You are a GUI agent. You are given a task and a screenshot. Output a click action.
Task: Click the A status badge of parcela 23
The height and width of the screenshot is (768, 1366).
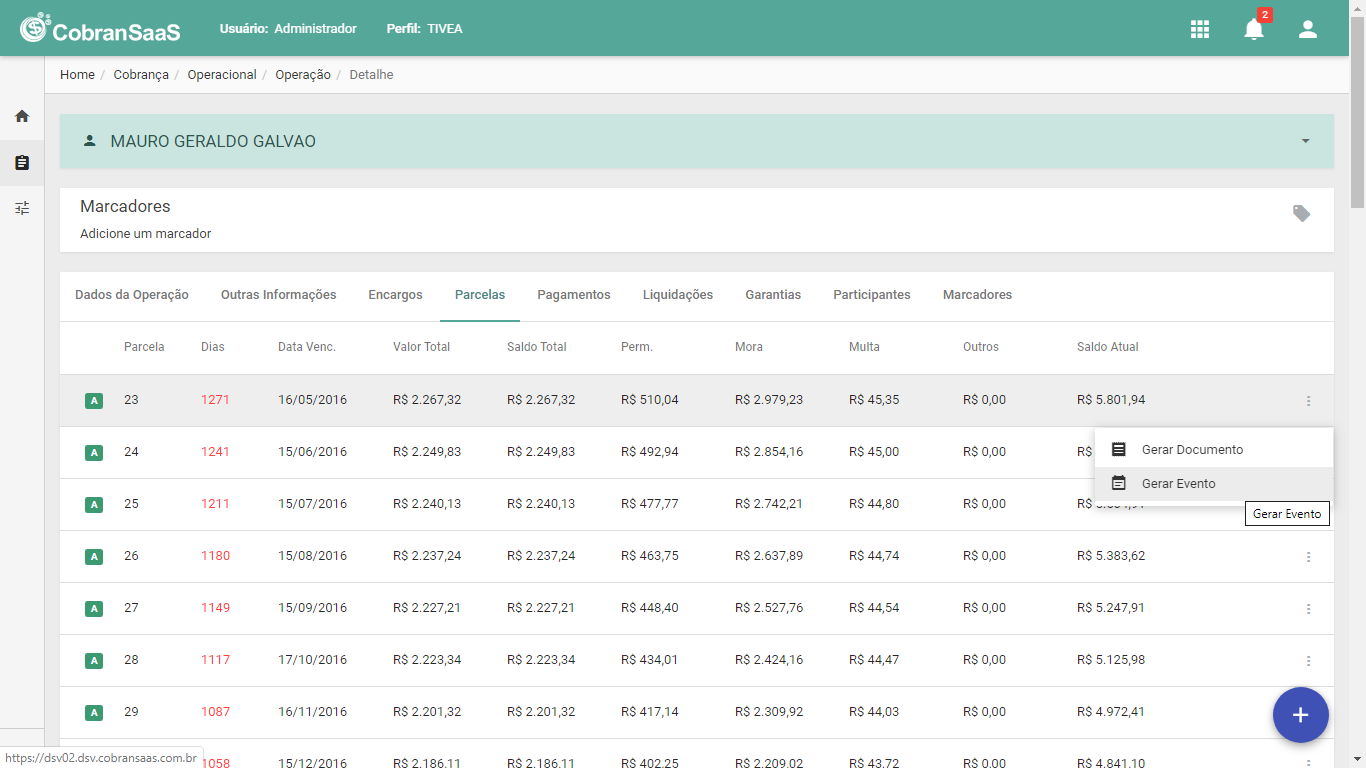(94, 401)
